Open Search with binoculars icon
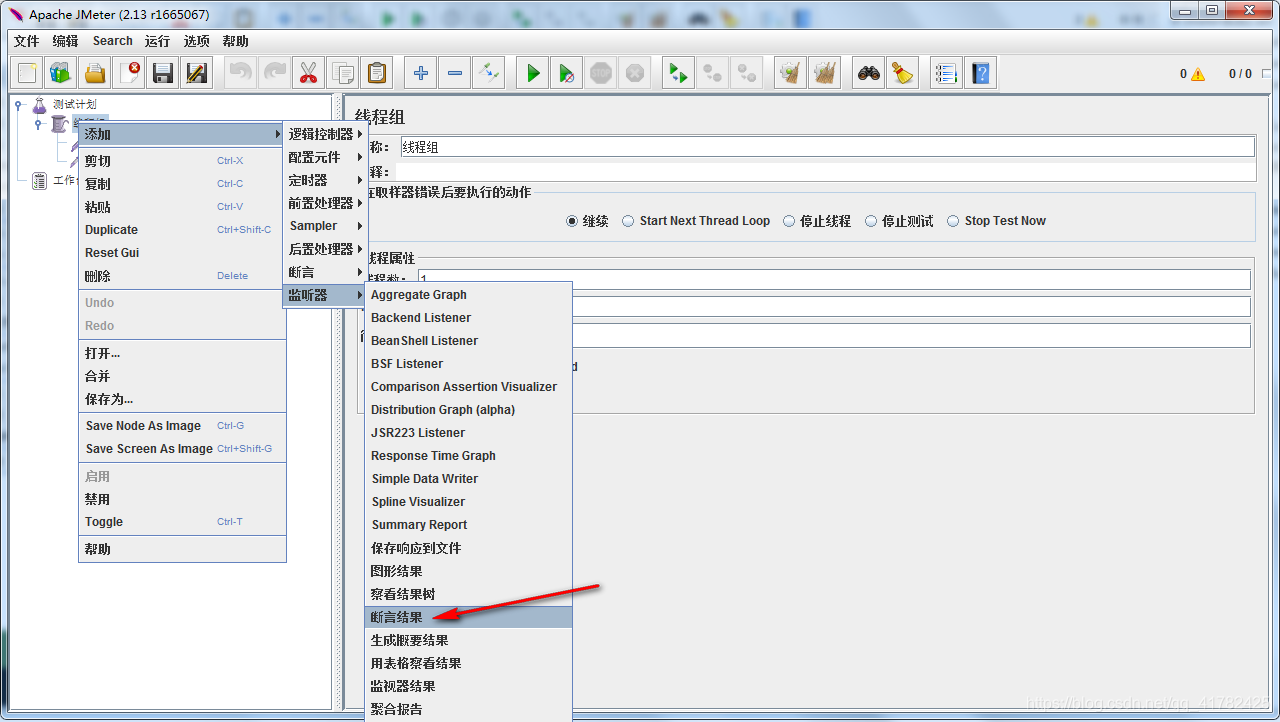Viewport: 1280px width, 722px height. (x=869, y=73)
